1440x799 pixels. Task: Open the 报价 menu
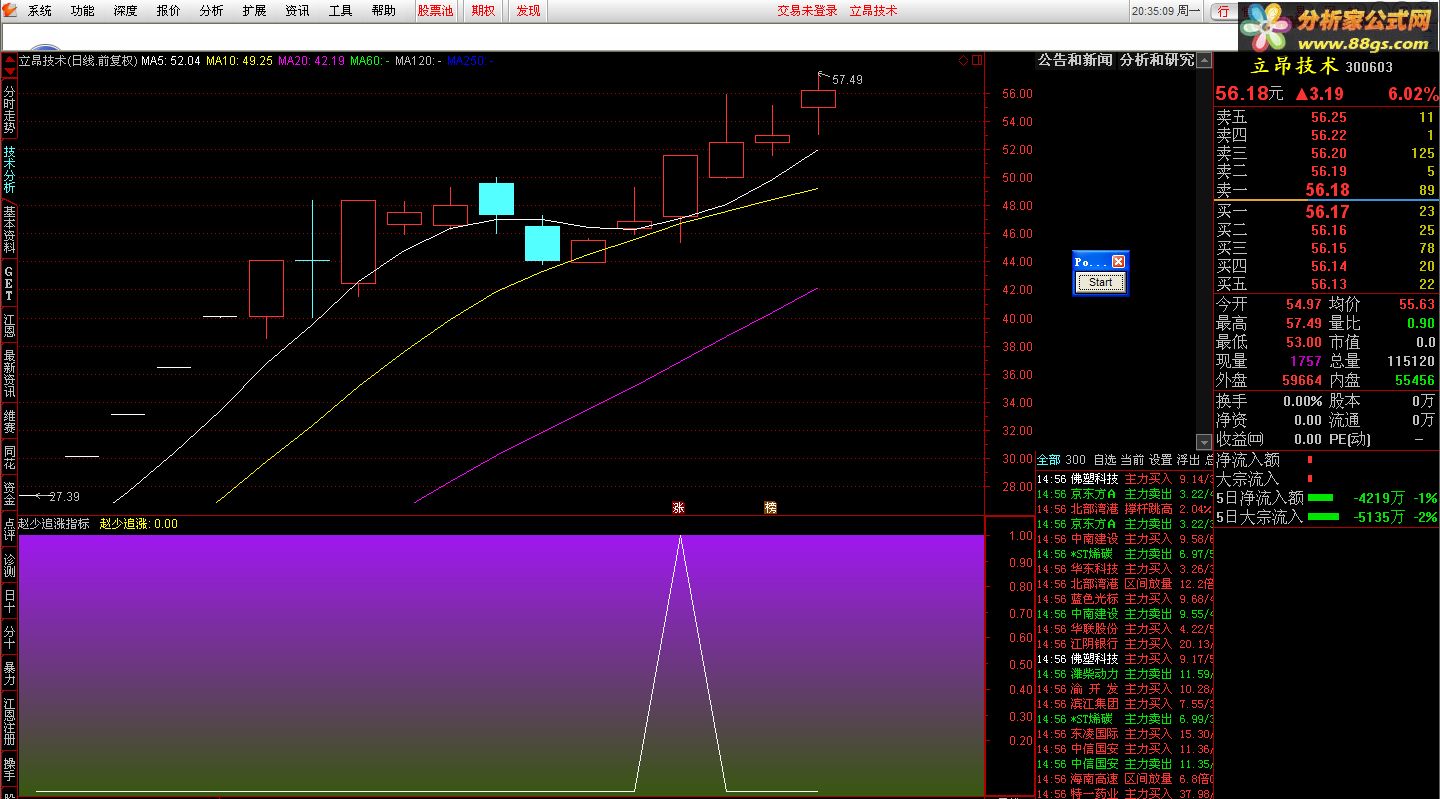[x=169, y=11]
